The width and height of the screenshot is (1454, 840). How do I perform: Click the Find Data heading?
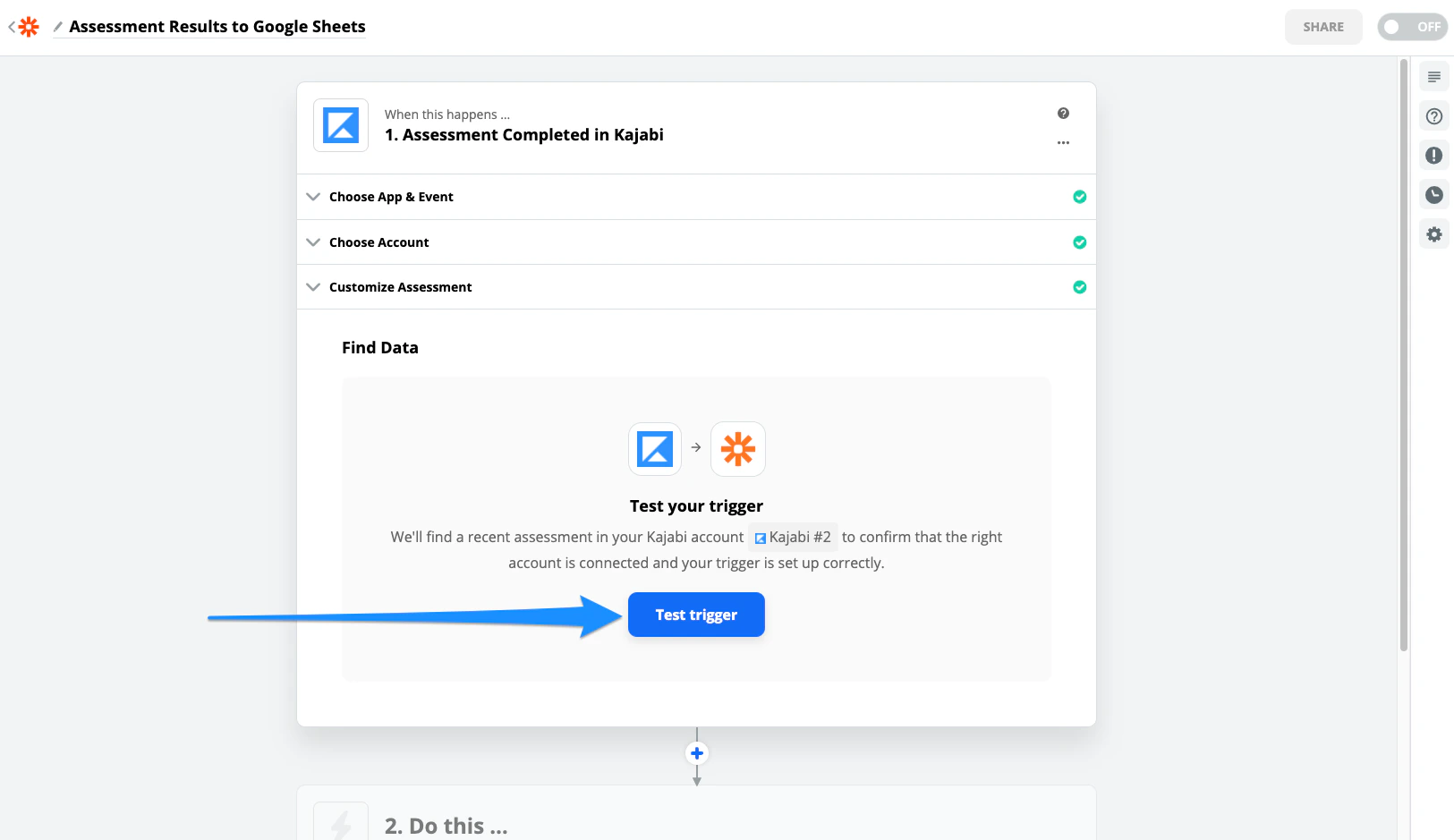[380, 348]
